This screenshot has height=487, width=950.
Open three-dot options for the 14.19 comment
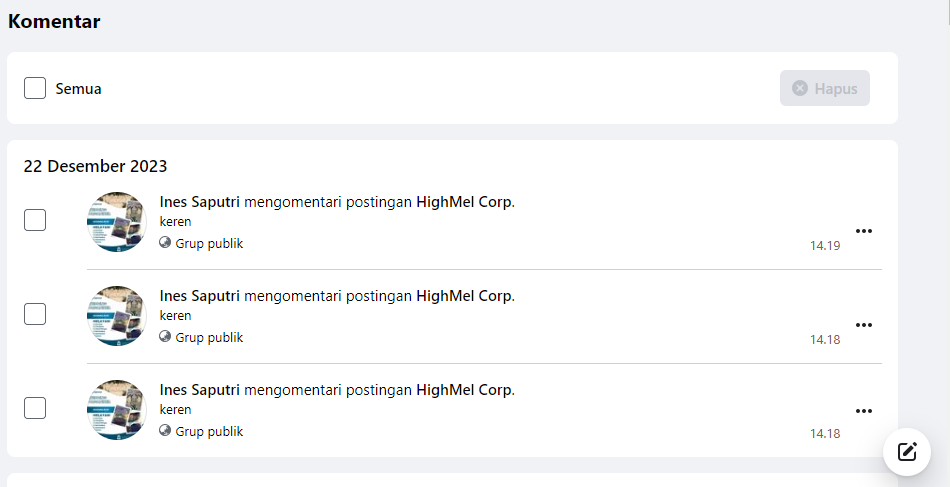coord(864,231)
